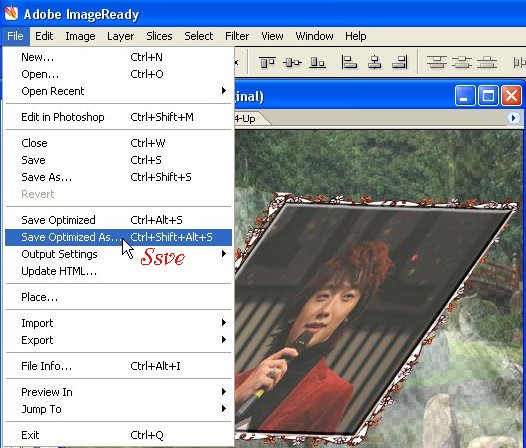This screenshot has width=526, height=448.
Task: Click the align vertical centers icon
Action: tap(292, 62)
